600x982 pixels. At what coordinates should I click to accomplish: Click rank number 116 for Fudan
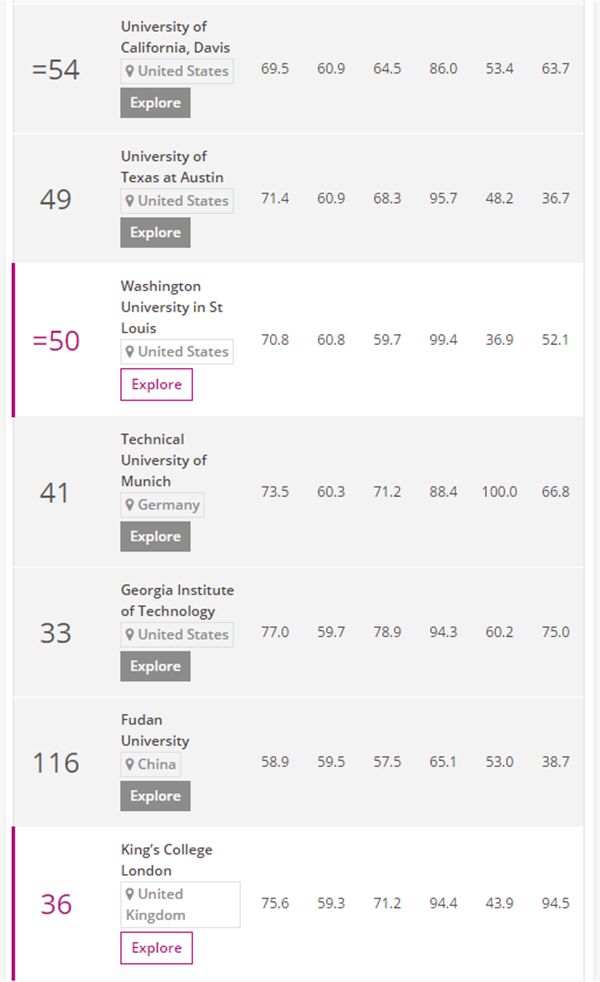tap(56, 763)
